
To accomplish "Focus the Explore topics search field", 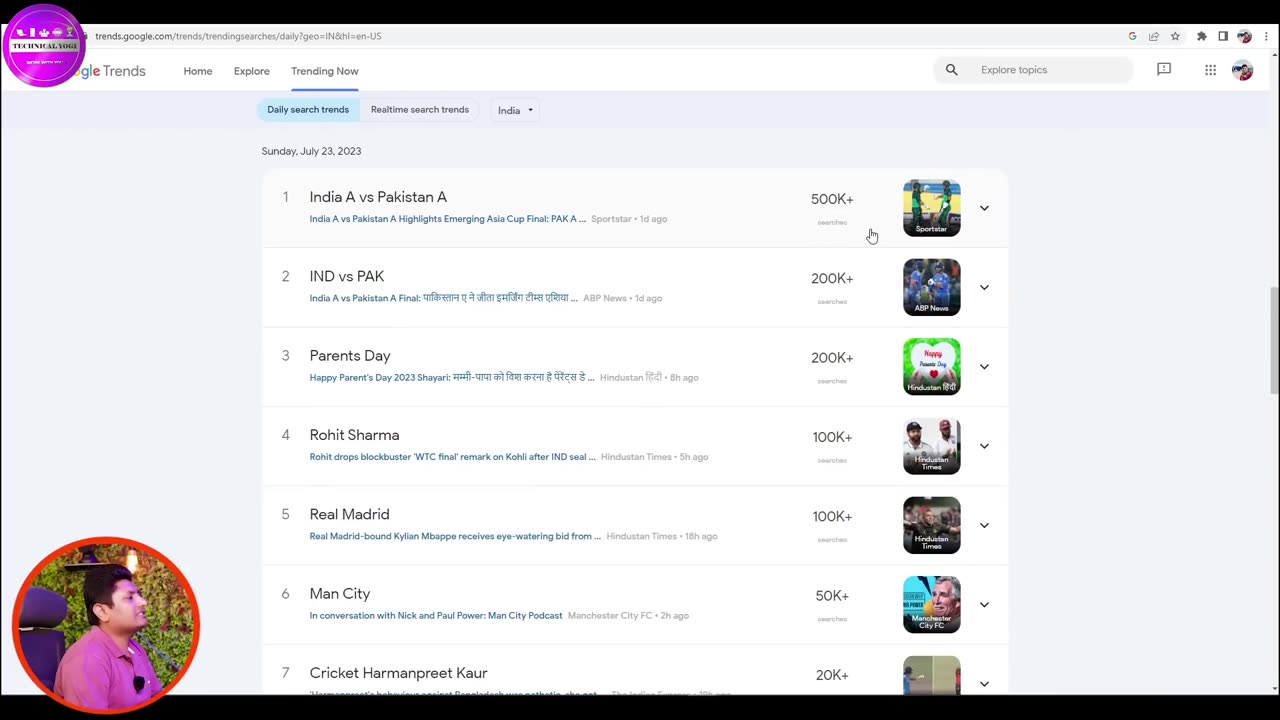I will (x=1033, y=70).
